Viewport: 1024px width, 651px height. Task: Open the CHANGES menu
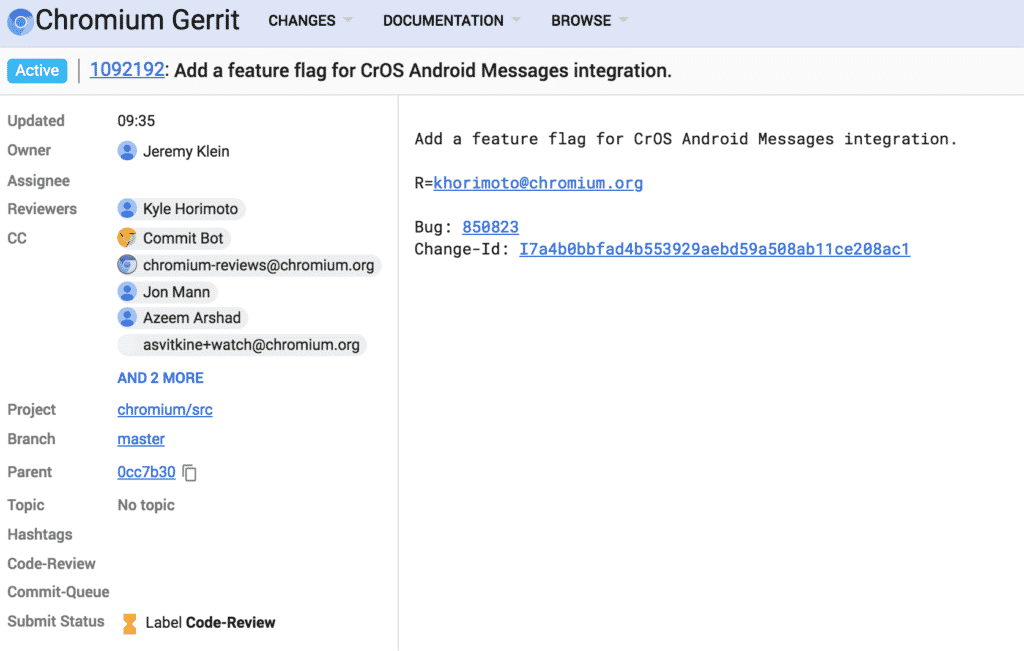302,20
